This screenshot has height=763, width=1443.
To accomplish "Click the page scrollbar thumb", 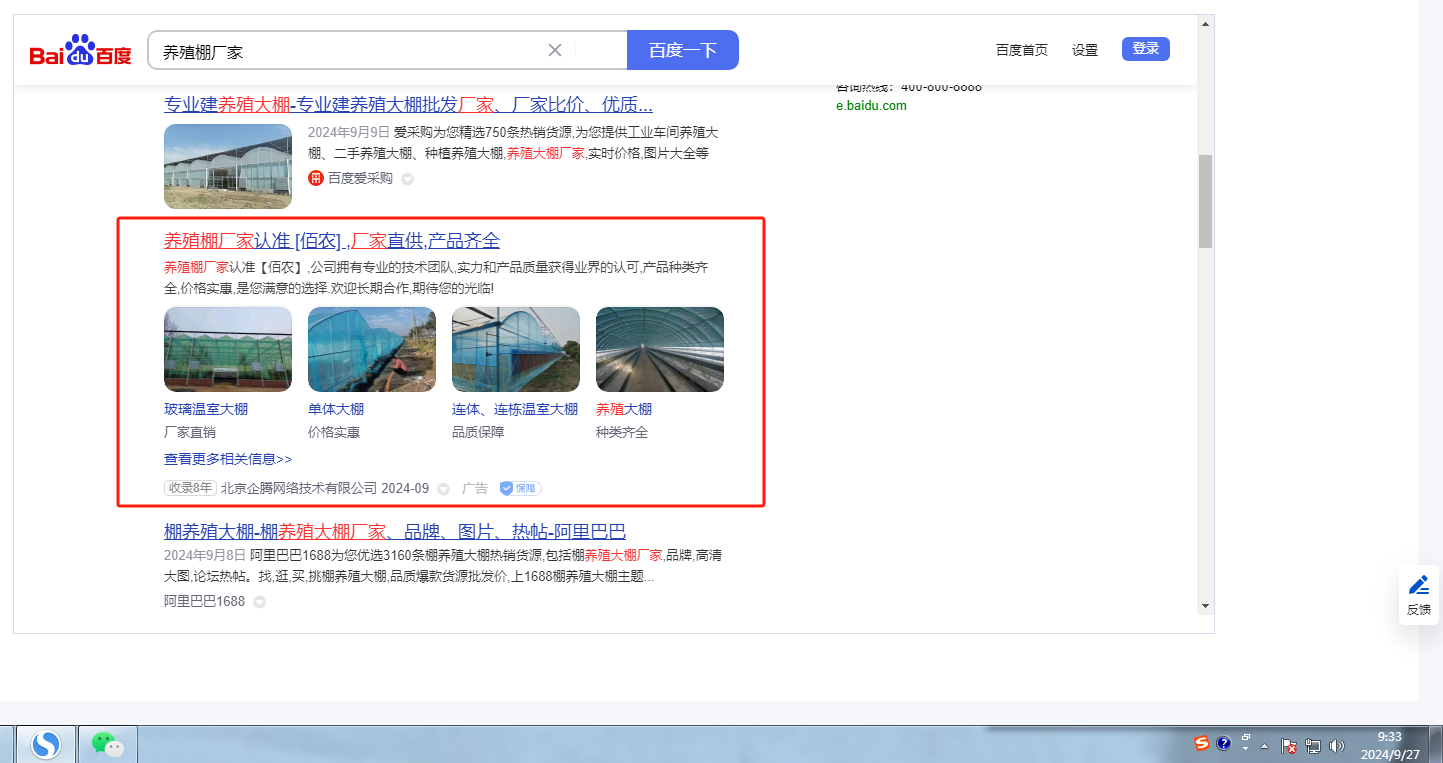I will pyautogui.click(x=1205, y=201).
